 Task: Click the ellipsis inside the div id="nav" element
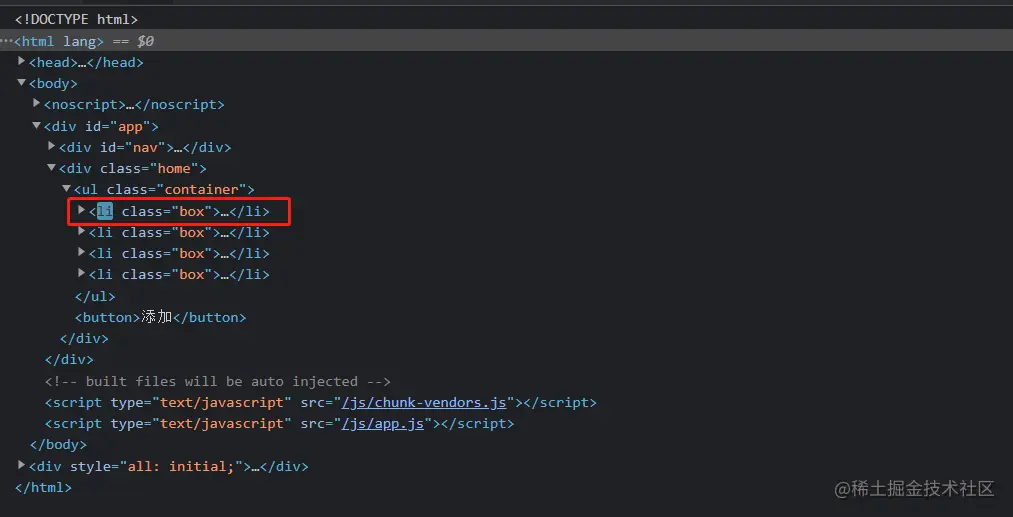[178, 147]
